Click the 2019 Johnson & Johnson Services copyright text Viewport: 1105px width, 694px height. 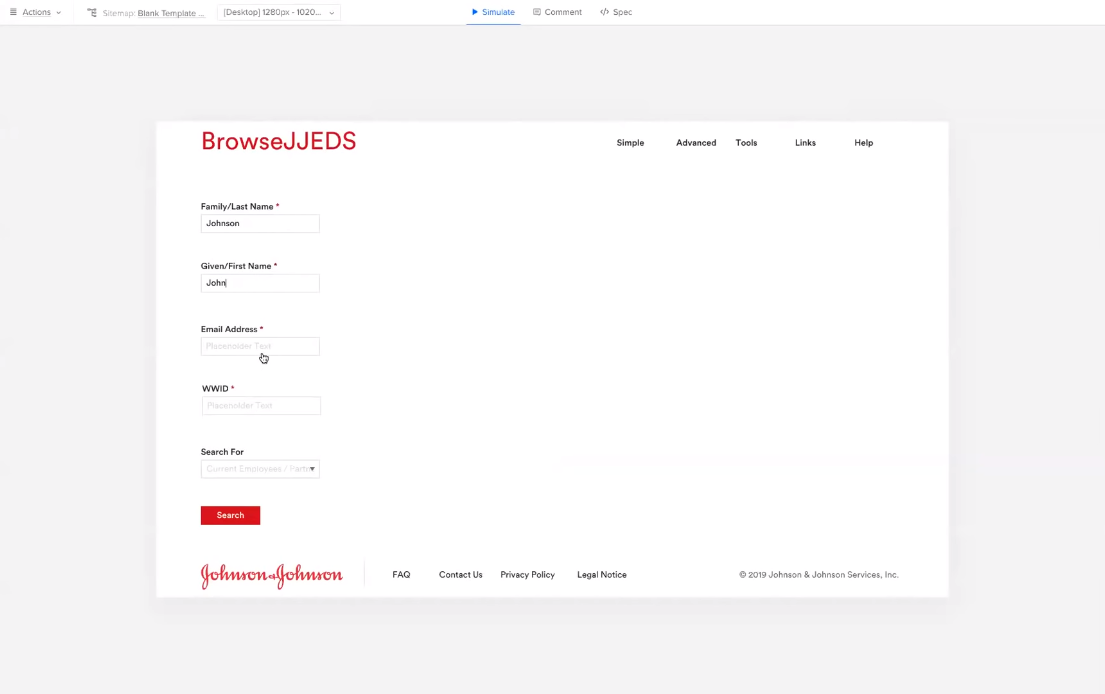coord(819,575)
